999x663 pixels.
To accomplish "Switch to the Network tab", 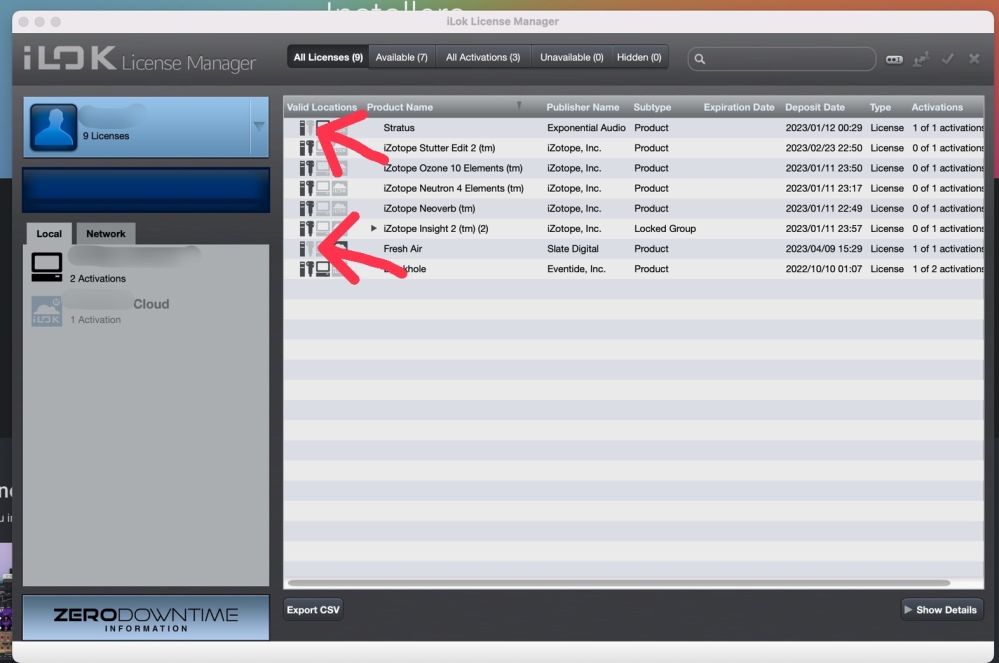I will pos(105,234).
